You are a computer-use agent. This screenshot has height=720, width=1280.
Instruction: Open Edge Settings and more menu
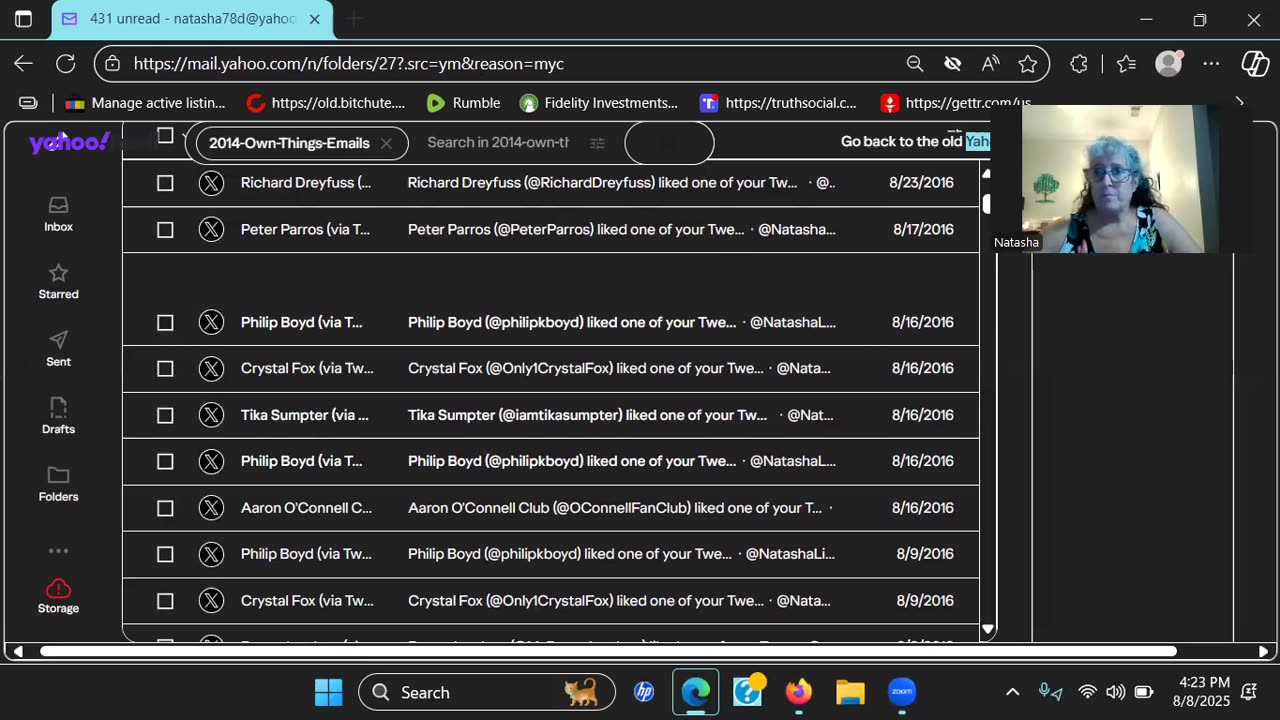point(1211,63)
